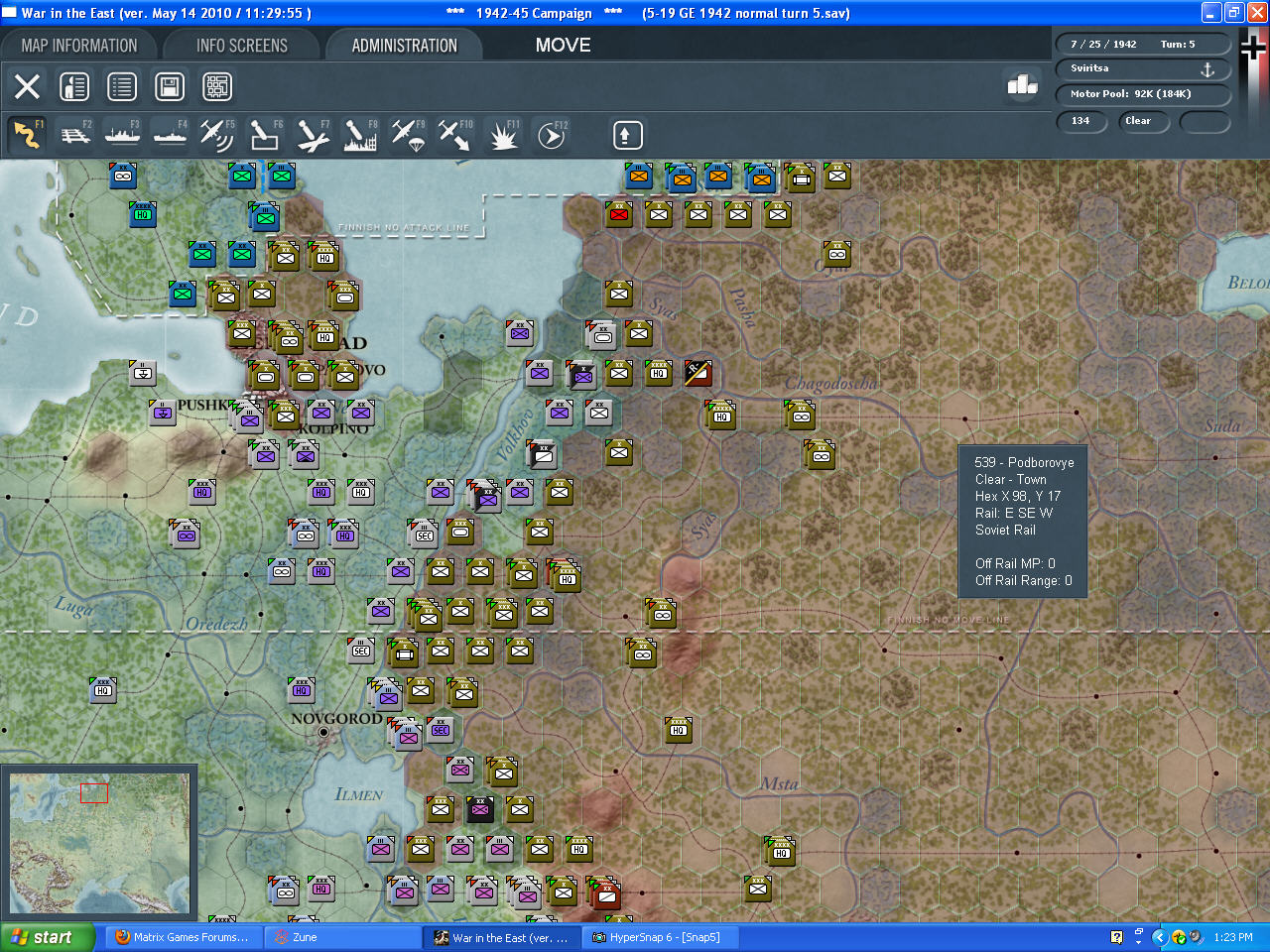Click the brick grid map icon
This screenshot has width=1270, height=952.
coord(217,86)
